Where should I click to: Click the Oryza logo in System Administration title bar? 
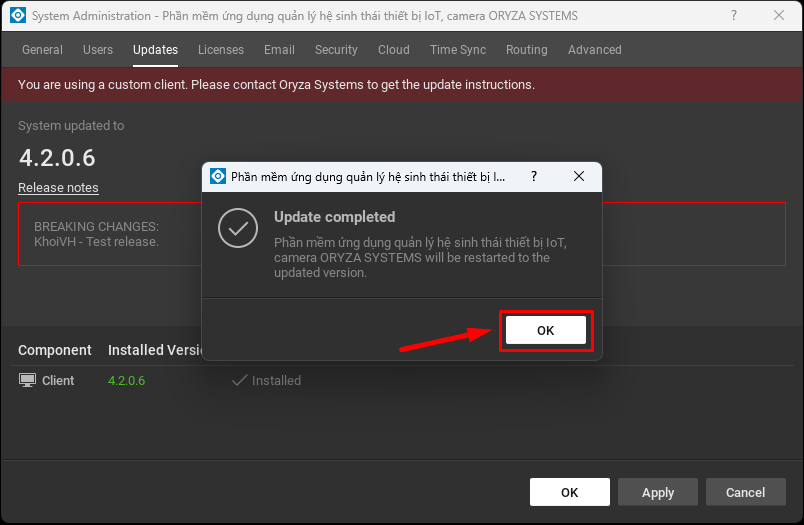(18, 15)
